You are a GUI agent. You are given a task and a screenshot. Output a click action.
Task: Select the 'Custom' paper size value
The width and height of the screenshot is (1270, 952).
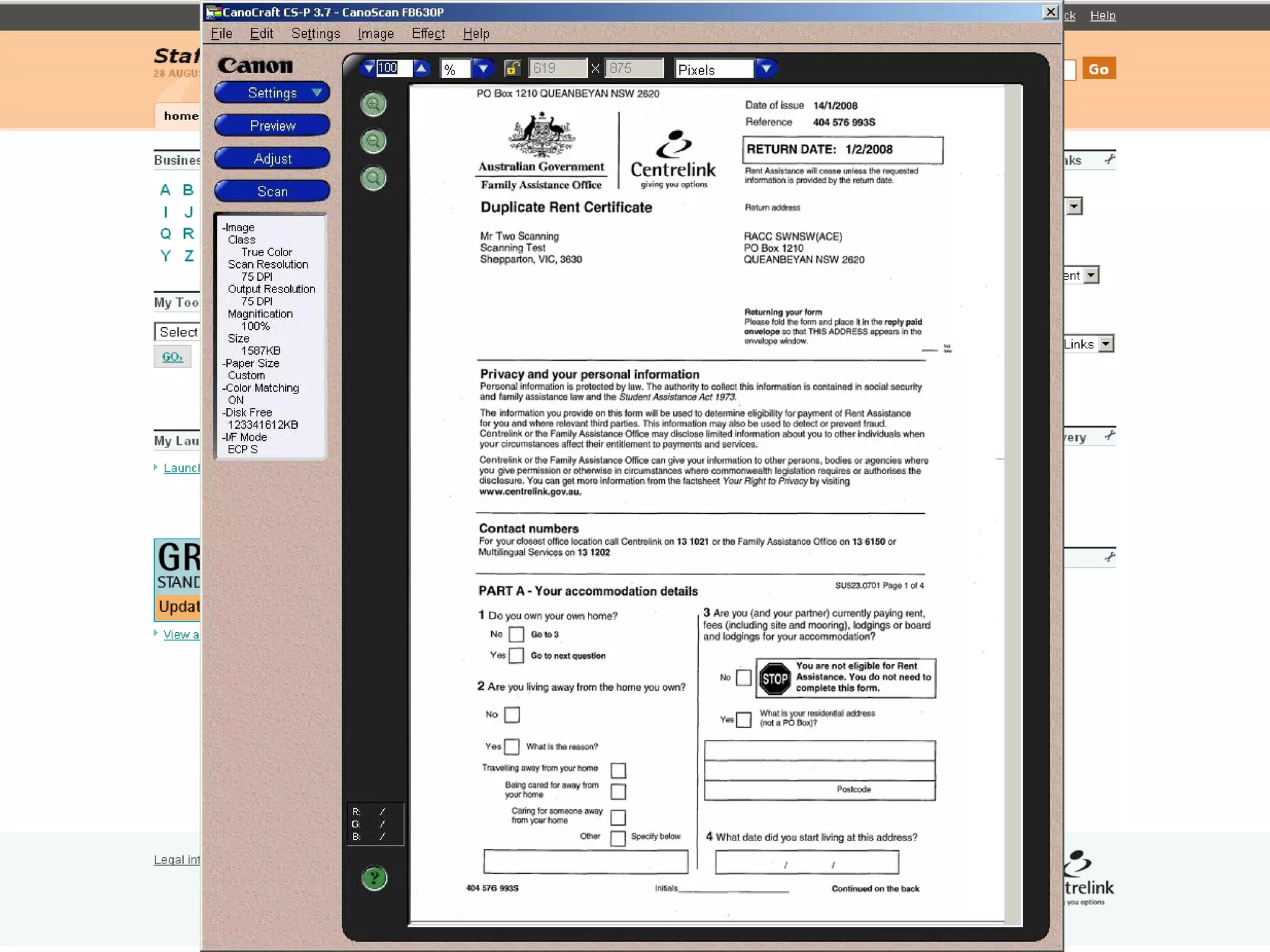point(246,376)
